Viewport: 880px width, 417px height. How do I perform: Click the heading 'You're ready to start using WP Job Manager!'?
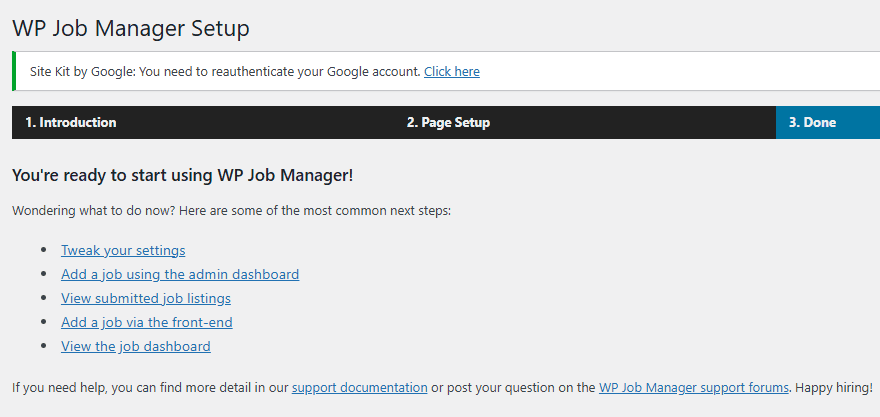pos(182,175)
